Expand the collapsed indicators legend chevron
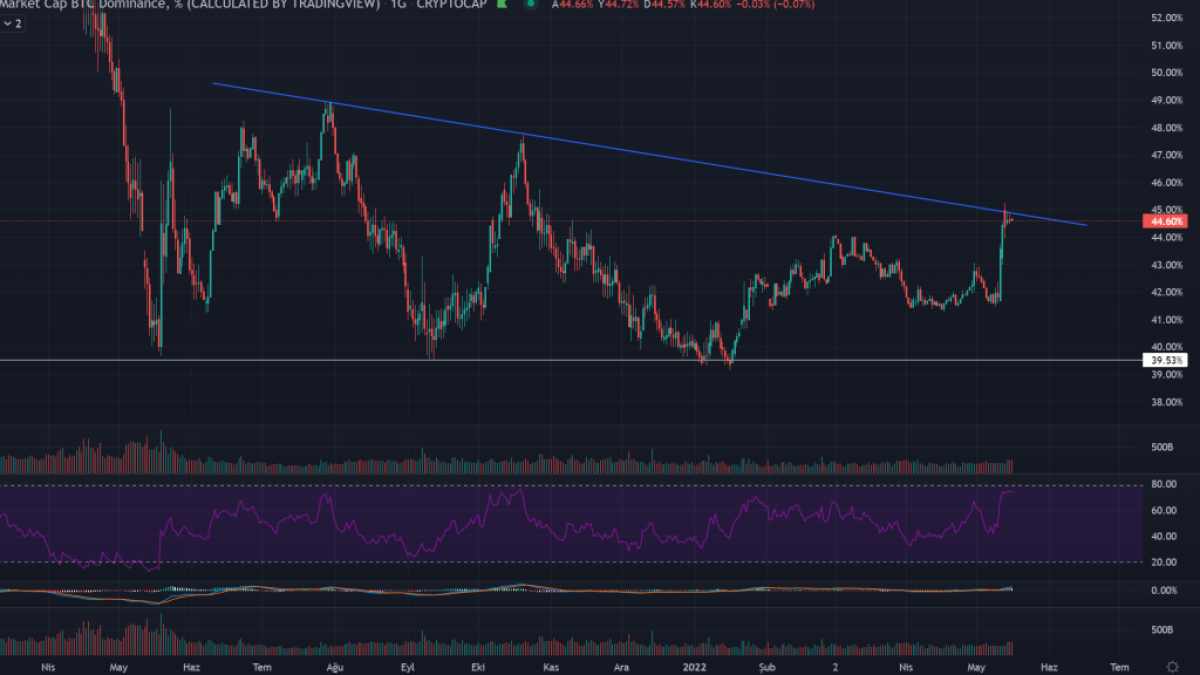 click(x=6, y=22)
